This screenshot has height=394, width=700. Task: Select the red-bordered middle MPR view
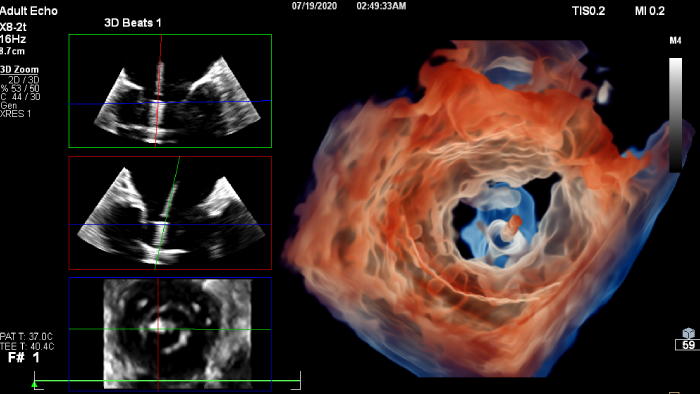pyautogui.click(x=170, y=213)
